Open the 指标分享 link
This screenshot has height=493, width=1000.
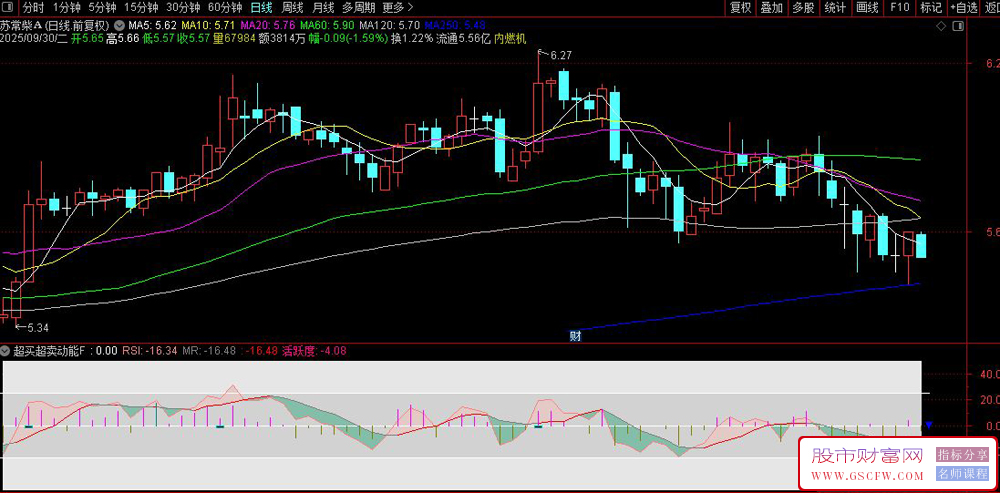tap(960, 455)
